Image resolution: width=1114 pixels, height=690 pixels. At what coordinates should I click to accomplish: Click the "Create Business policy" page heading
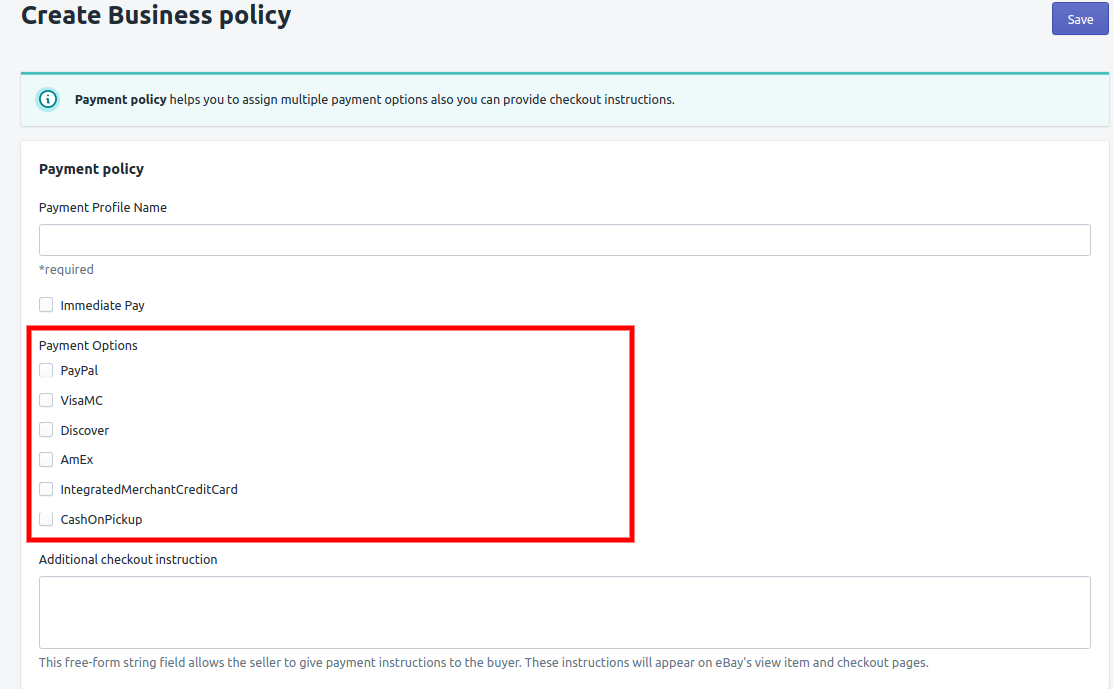(156, 16)
